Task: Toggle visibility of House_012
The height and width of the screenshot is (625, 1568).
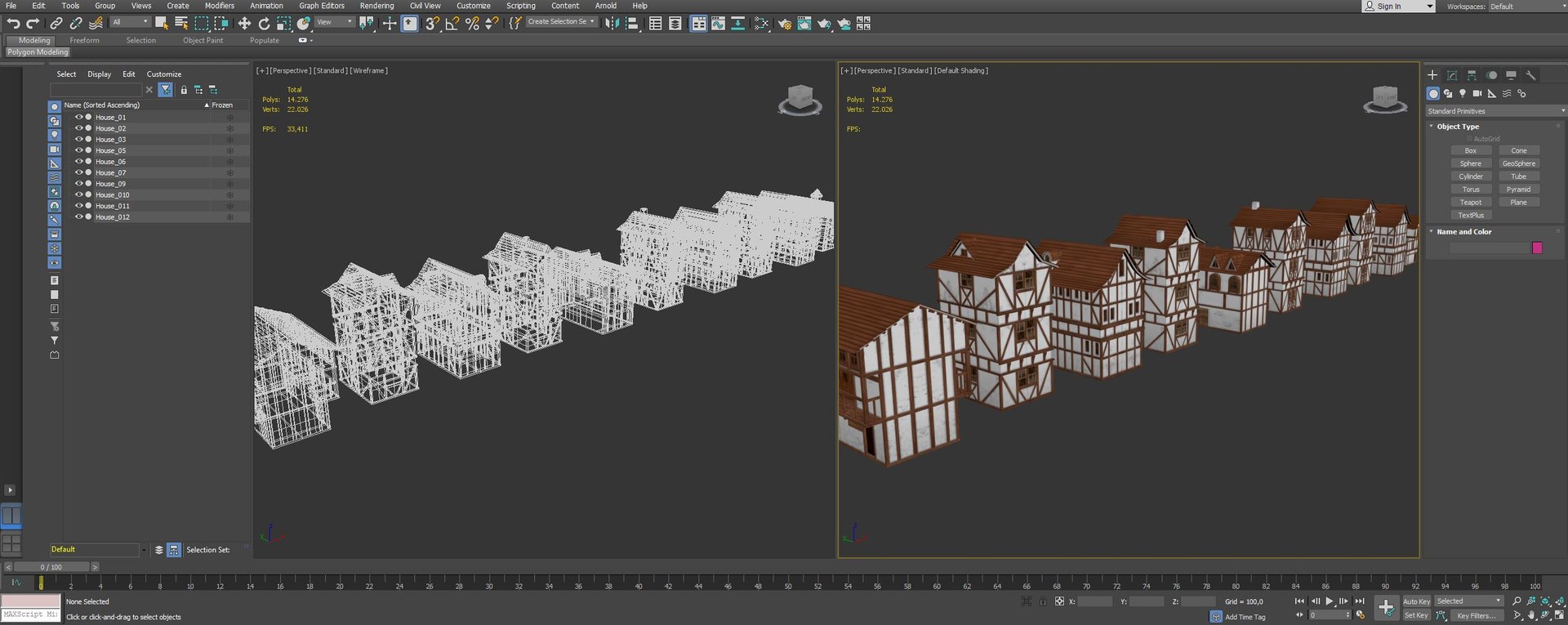Action: coord(79,217)
